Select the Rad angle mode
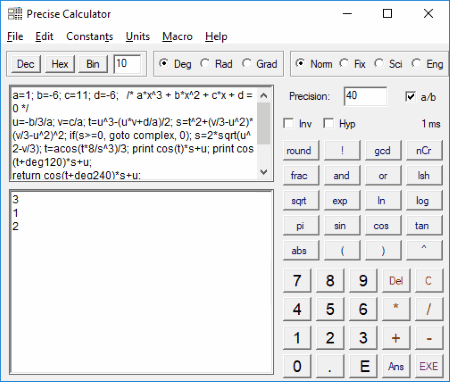 click(x=216, y=64)
